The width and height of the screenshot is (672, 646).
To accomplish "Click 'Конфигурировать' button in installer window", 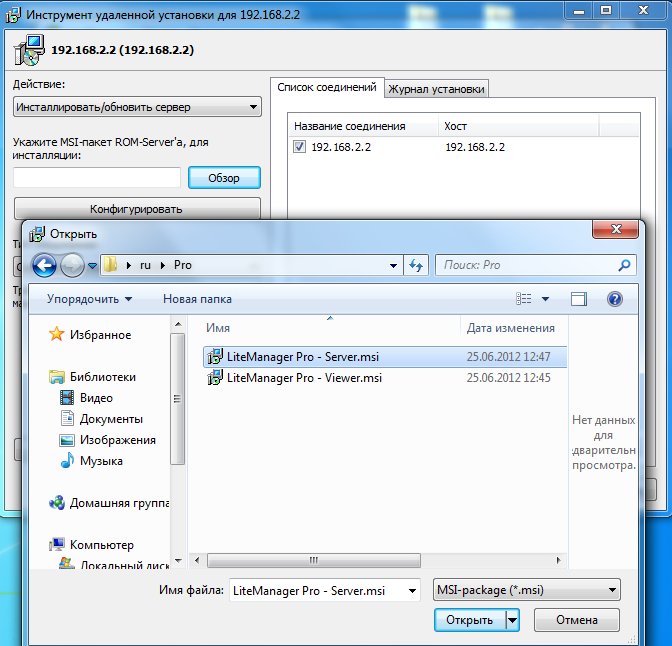I will 137,209.
